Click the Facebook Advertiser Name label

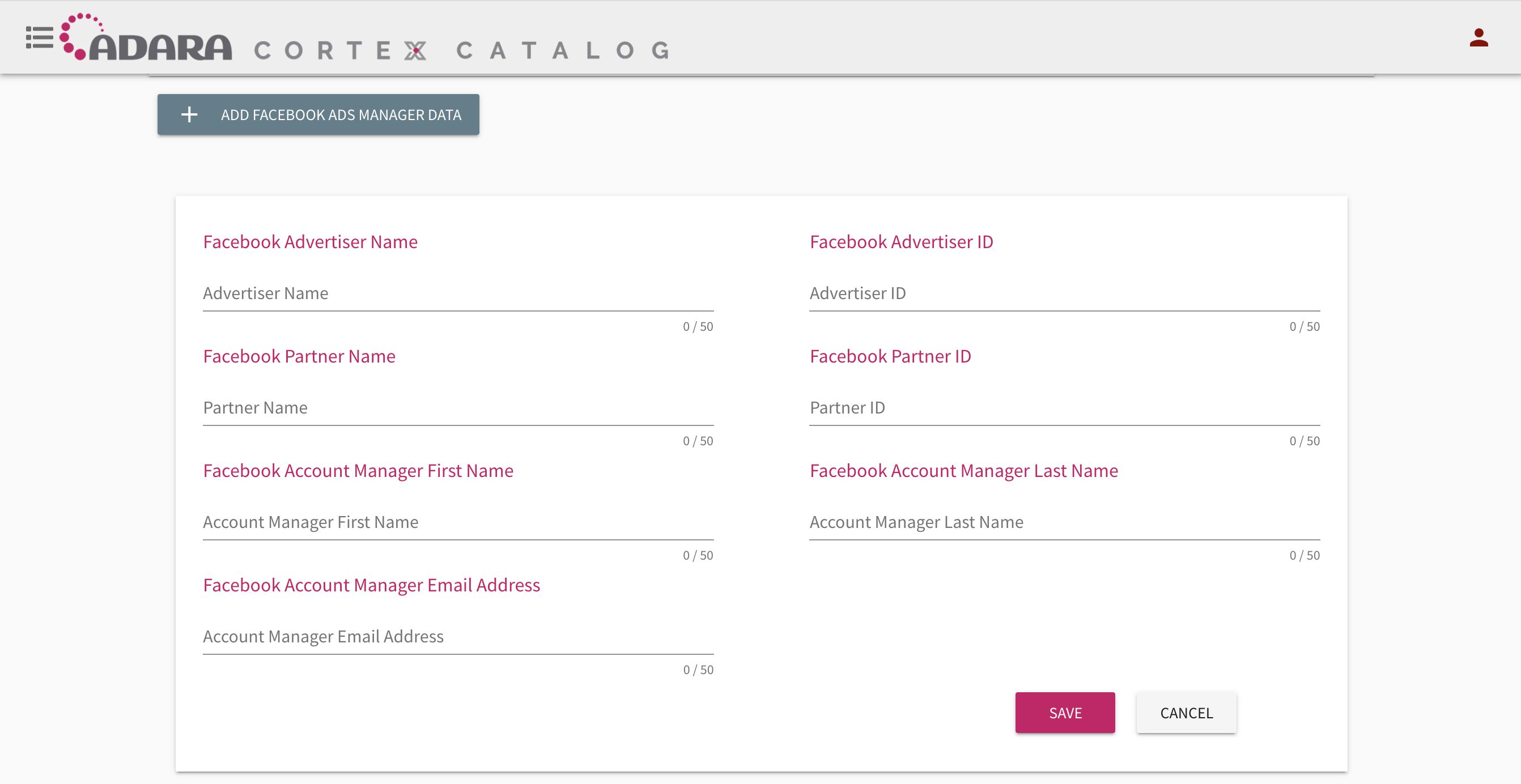pos(310,242)
